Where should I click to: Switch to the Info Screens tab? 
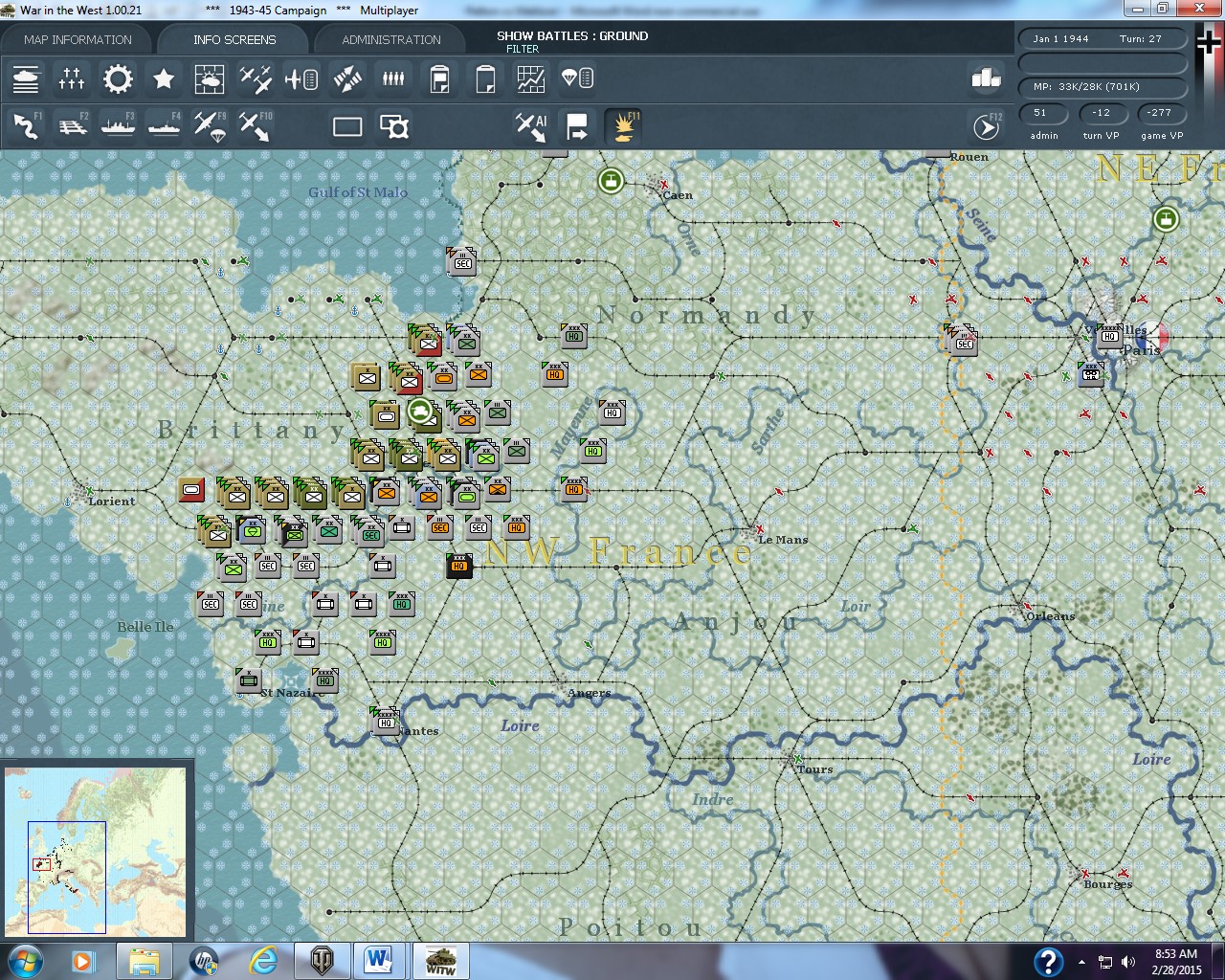(234, 39)
